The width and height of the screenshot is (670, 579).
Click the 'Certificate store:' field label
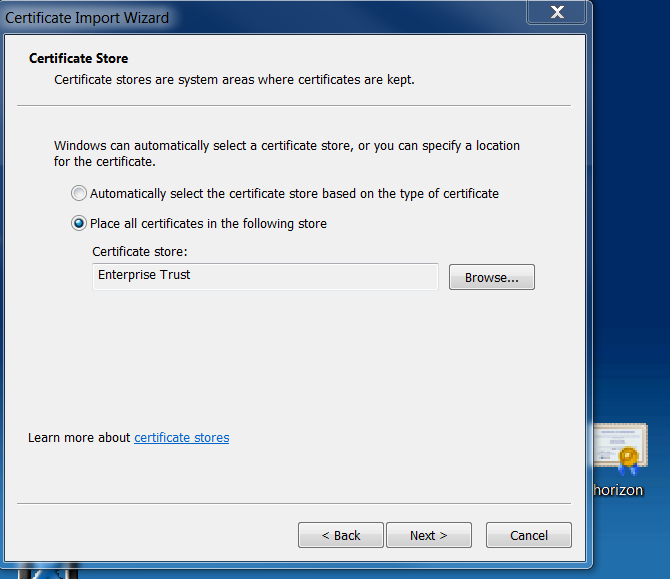(139, 251)
